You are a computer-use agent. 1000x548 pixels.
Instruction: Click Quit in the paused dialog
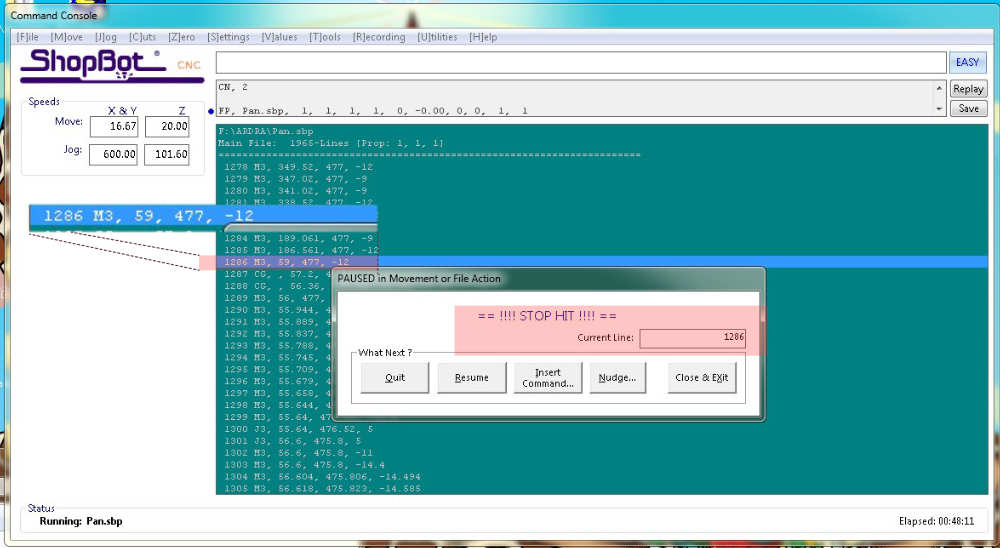(x=395, y=378)
